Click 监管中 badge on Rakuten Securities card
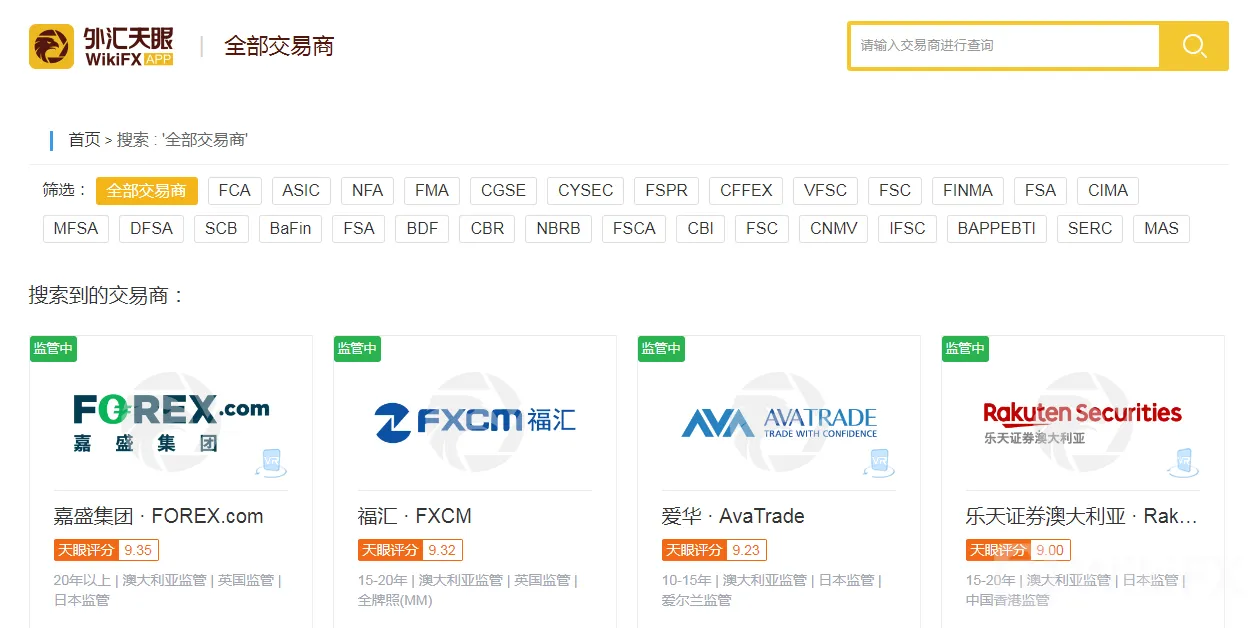The image size is (1255, 628). (x=965, y=348)
